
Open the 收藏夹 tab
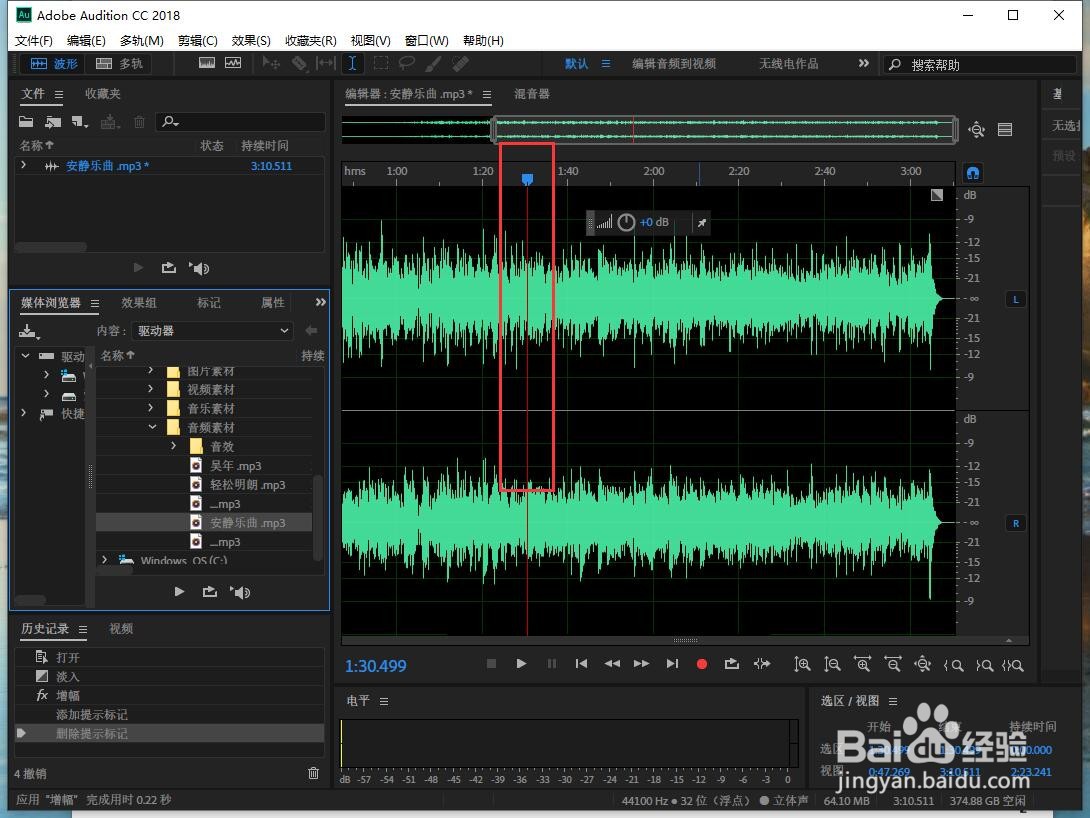click(x=103, y=94)
